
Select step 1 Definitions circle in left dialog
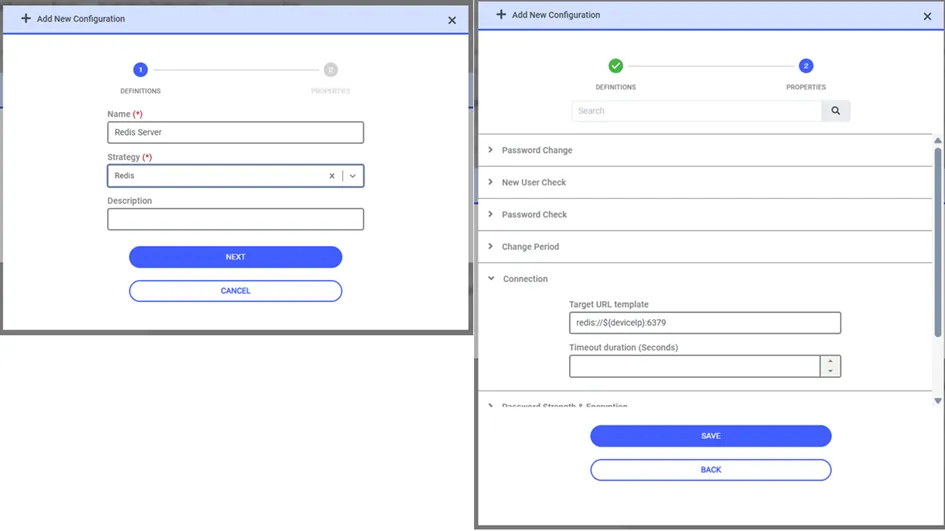[140, 70]
